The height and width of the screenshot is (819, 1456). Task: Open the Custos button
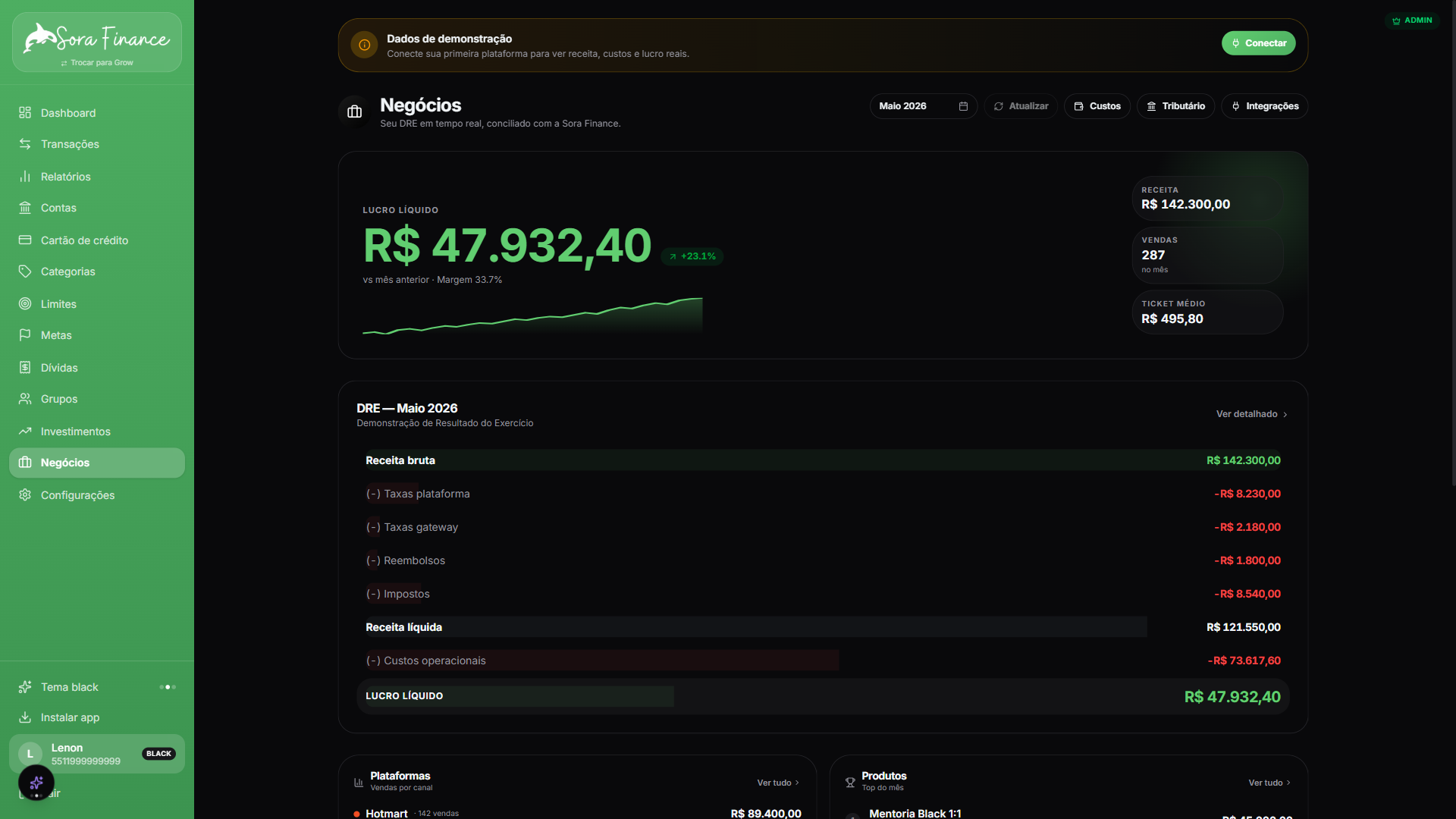pyautogui.click(x=1097, y=106)
